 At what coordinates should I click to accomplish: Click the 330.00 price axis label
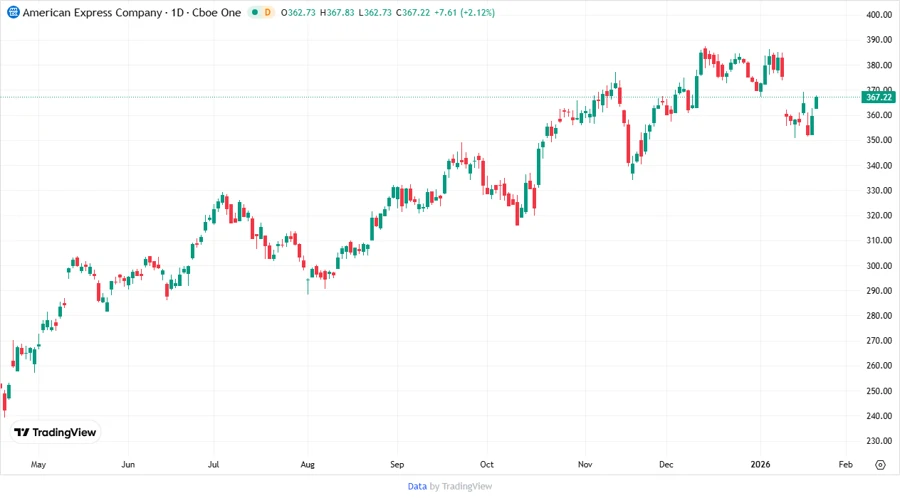click(879, 190)
